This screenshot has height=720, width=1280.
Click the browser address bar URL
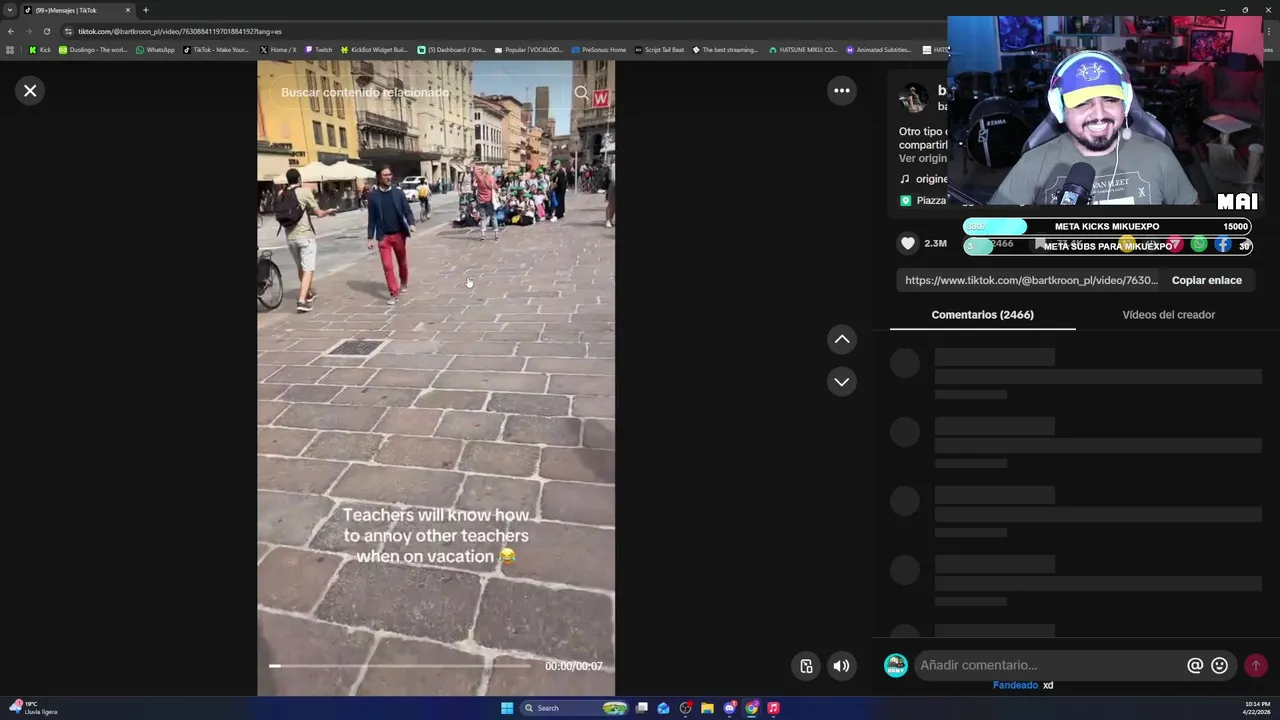(180, 31)
